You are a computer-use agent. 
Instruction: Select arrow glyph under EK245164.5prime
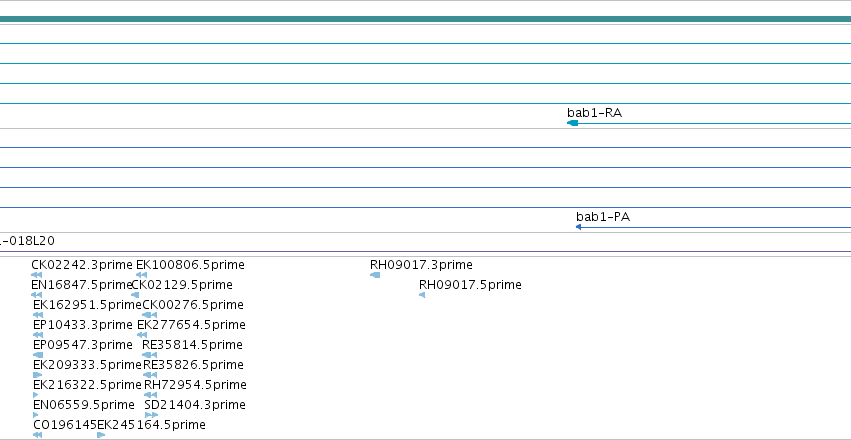click(101, 435)
